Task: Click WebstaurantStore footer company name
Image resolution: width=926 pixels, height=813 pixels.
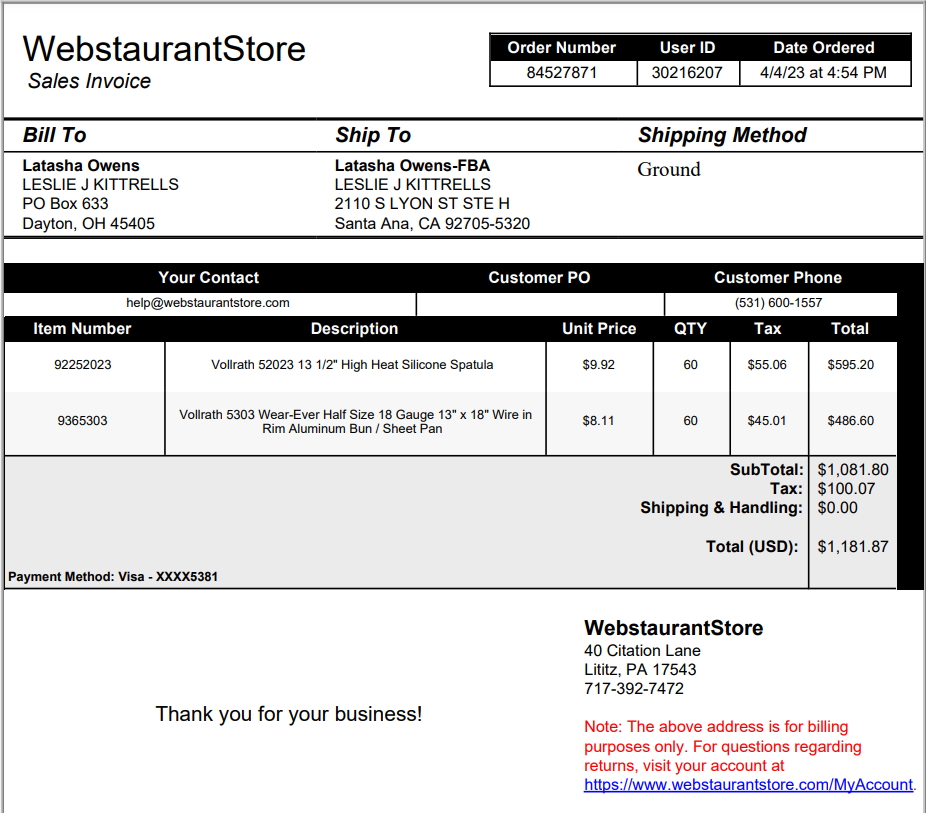Action: pyautogui.click(x=673, y=628)
